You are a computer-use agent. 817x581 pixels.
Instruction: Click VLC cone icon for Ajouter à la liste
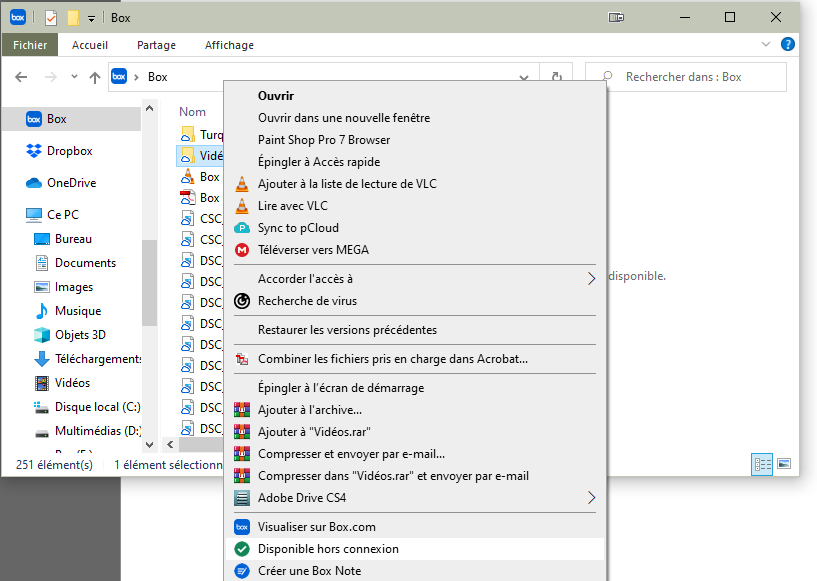tap(242, 184)
